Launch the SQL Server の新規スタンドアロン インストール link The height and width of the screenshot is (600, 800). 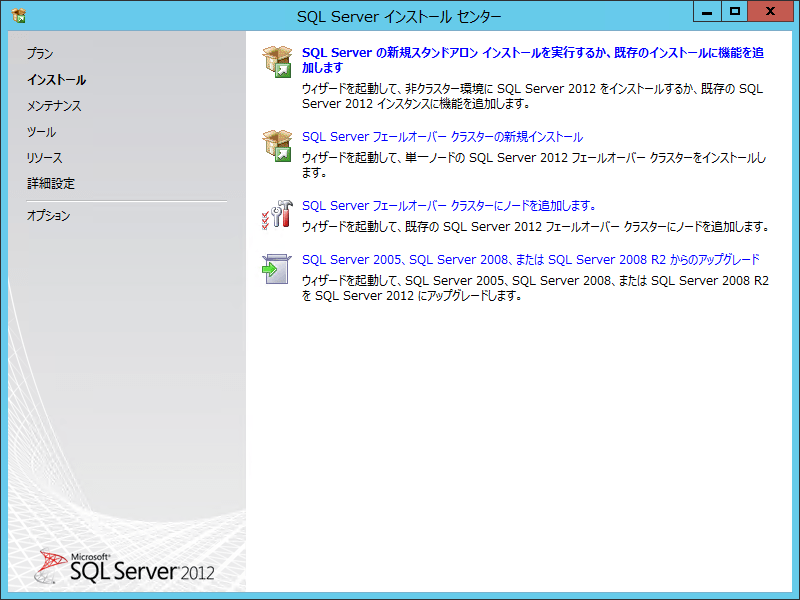(x=533, y=60)
